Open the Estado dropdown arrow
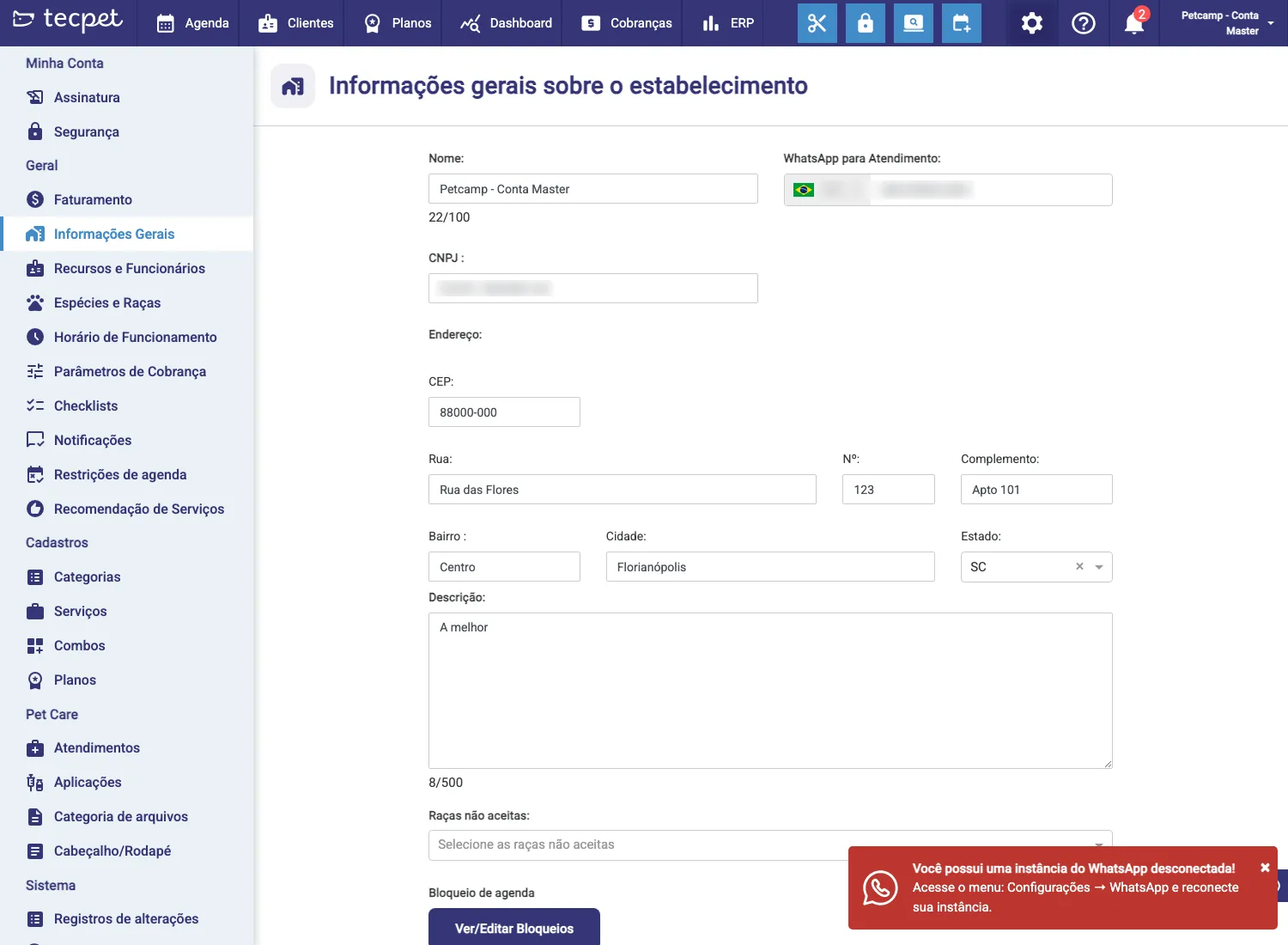The image size is (1288, 945). pyautogui.click(x=1099, y=567)
